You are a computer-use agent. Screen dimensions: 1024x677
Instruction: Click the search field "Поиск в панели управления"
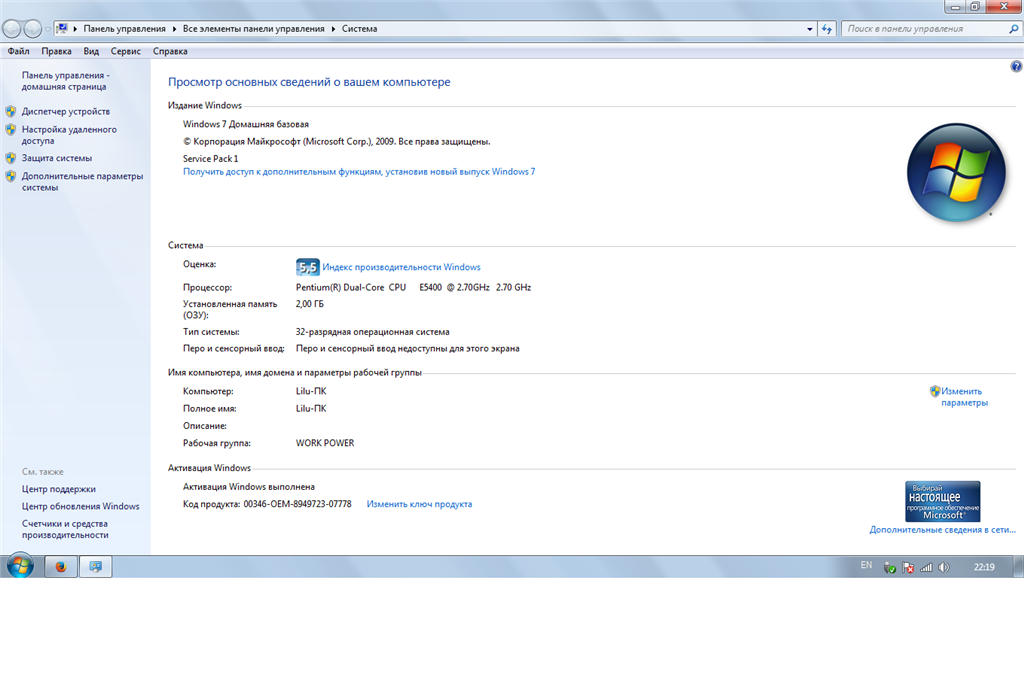coord(925,29)
